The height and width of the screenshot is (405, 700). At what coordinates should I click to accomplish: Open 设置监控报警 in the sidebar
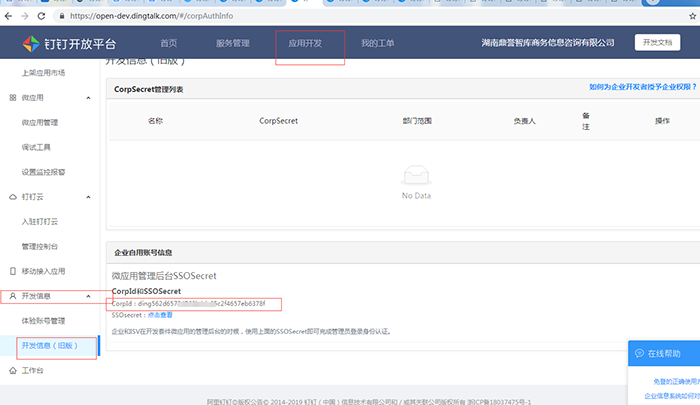click(43, 172)
